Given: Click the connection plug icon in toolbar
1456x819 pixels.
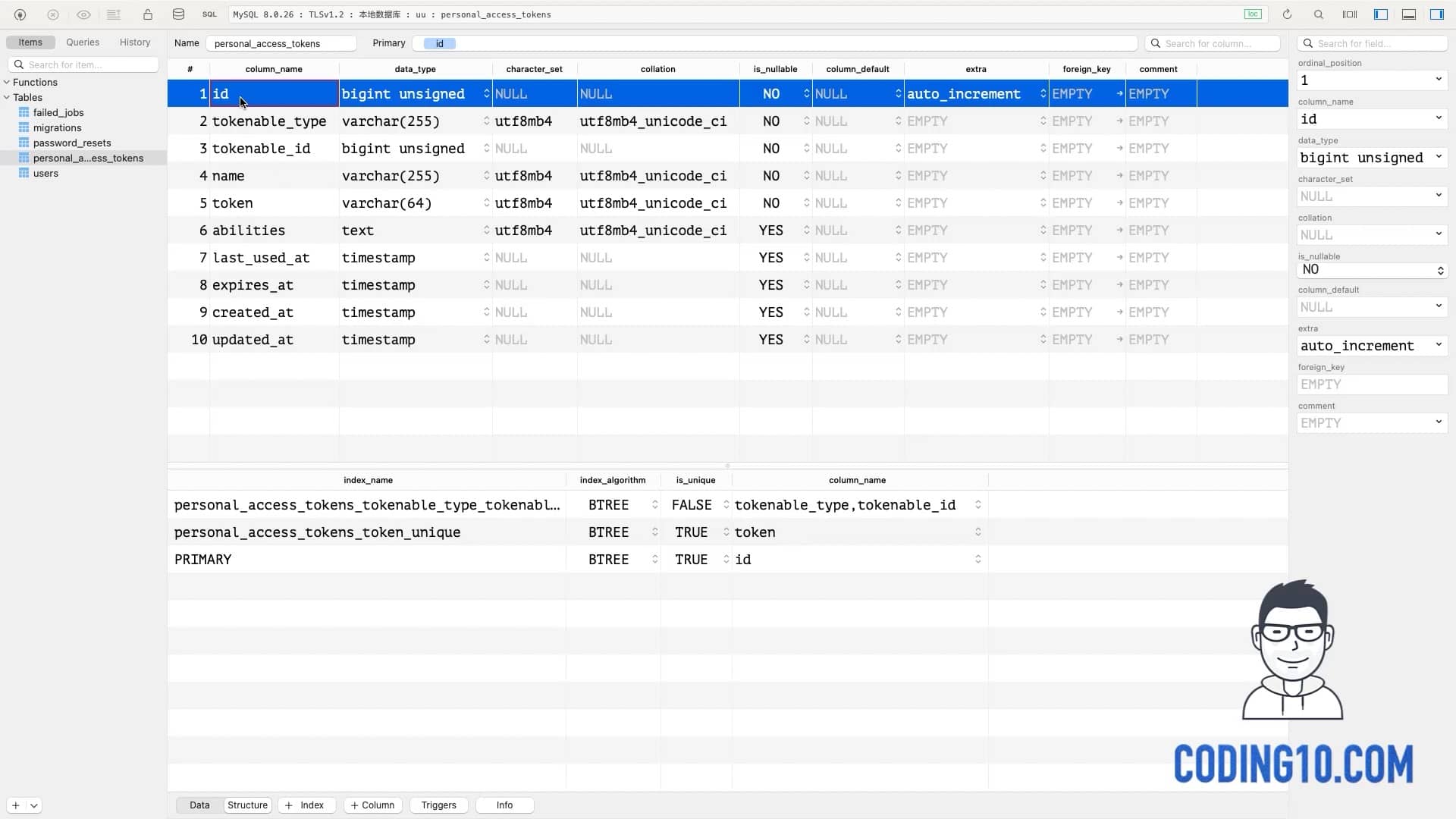Looking at the screenshot, I should point(20,14).
